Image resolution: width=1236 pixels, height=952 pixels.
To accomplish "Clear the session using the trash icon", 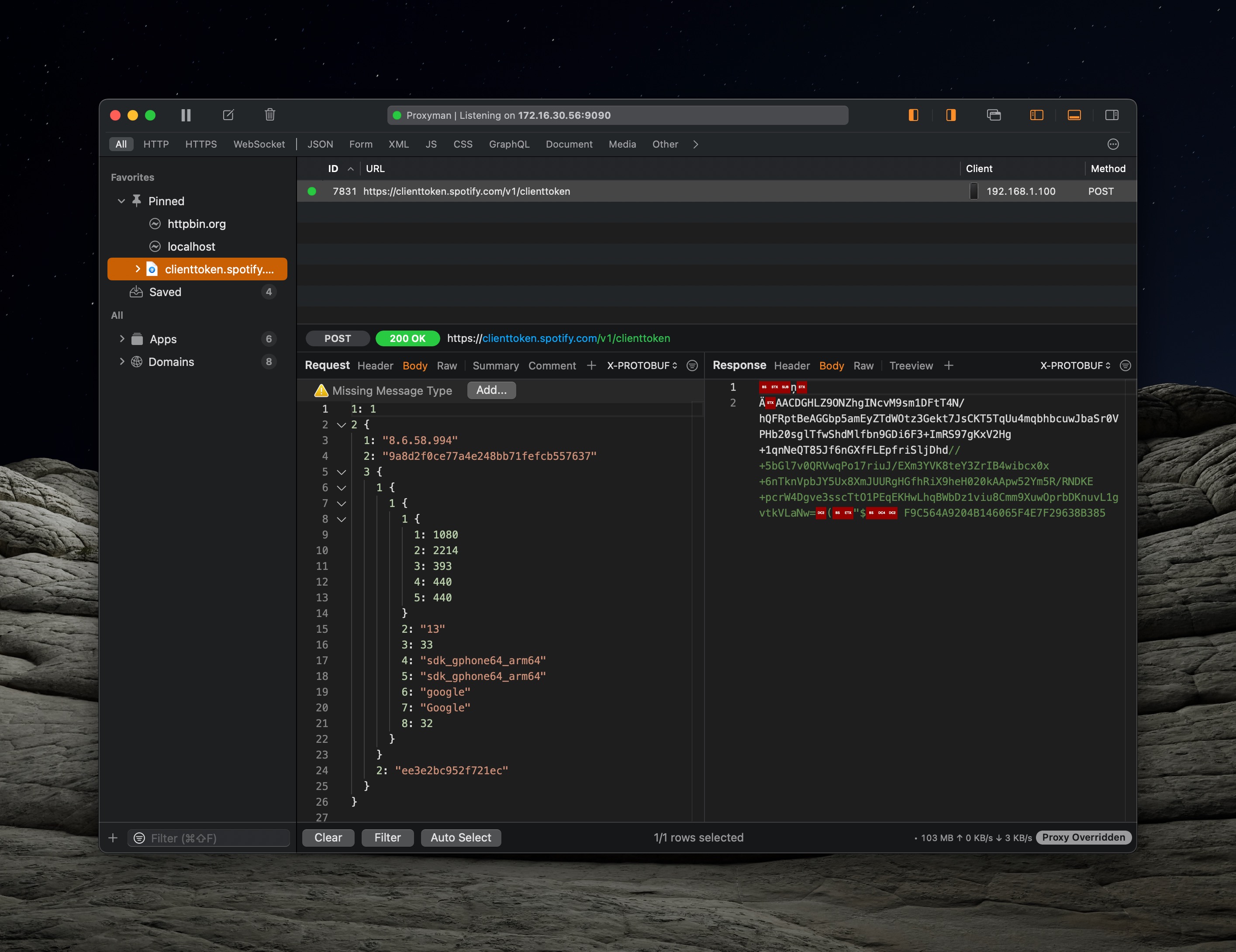I will 270,115.
